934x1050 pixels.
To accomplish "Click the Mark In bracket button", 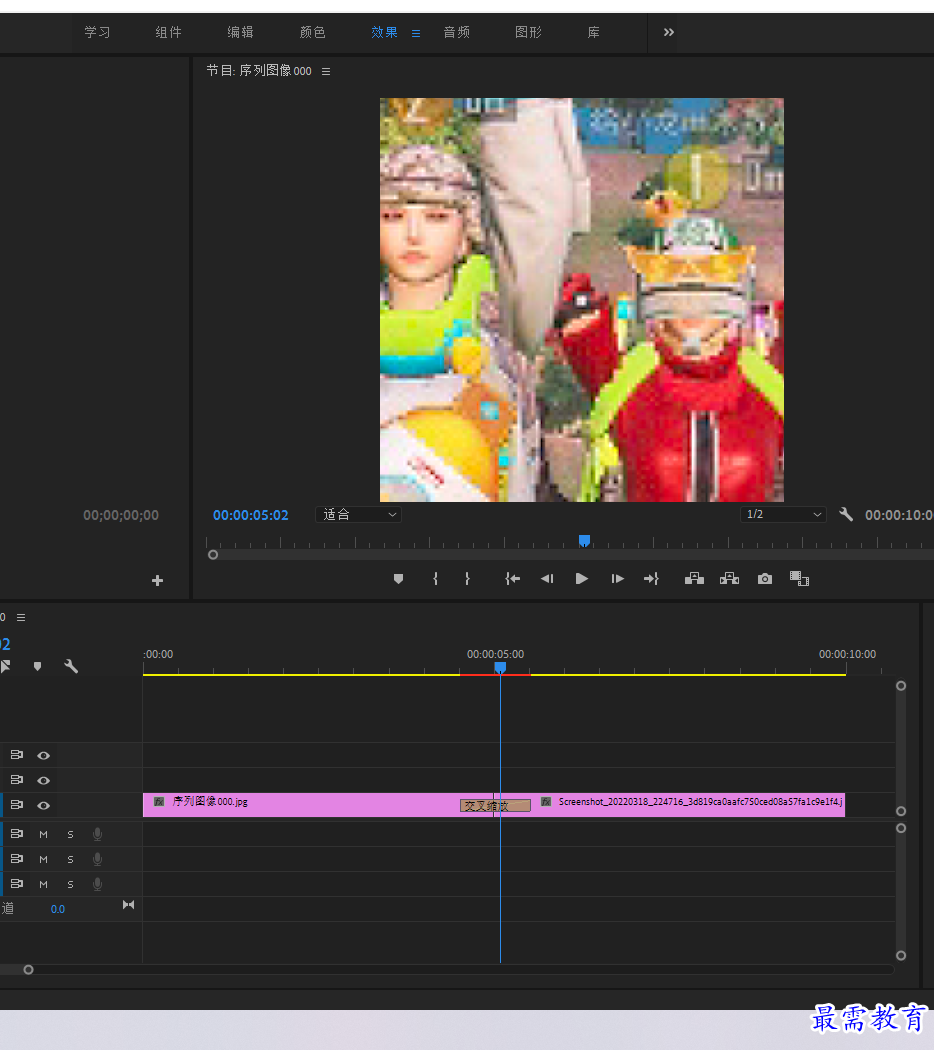I will click(x=435, y=579).
